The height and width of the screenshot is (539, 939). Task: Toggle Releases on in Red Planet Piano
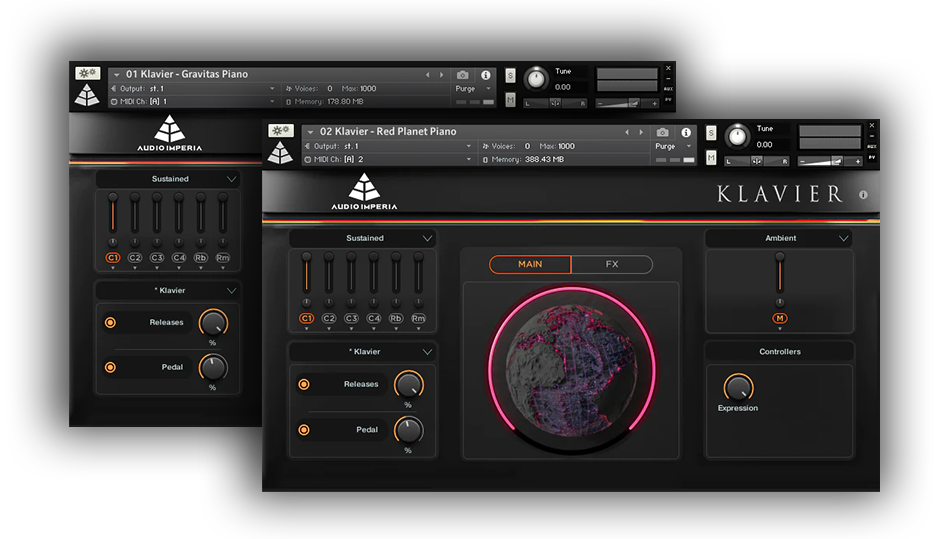(304, 384)
